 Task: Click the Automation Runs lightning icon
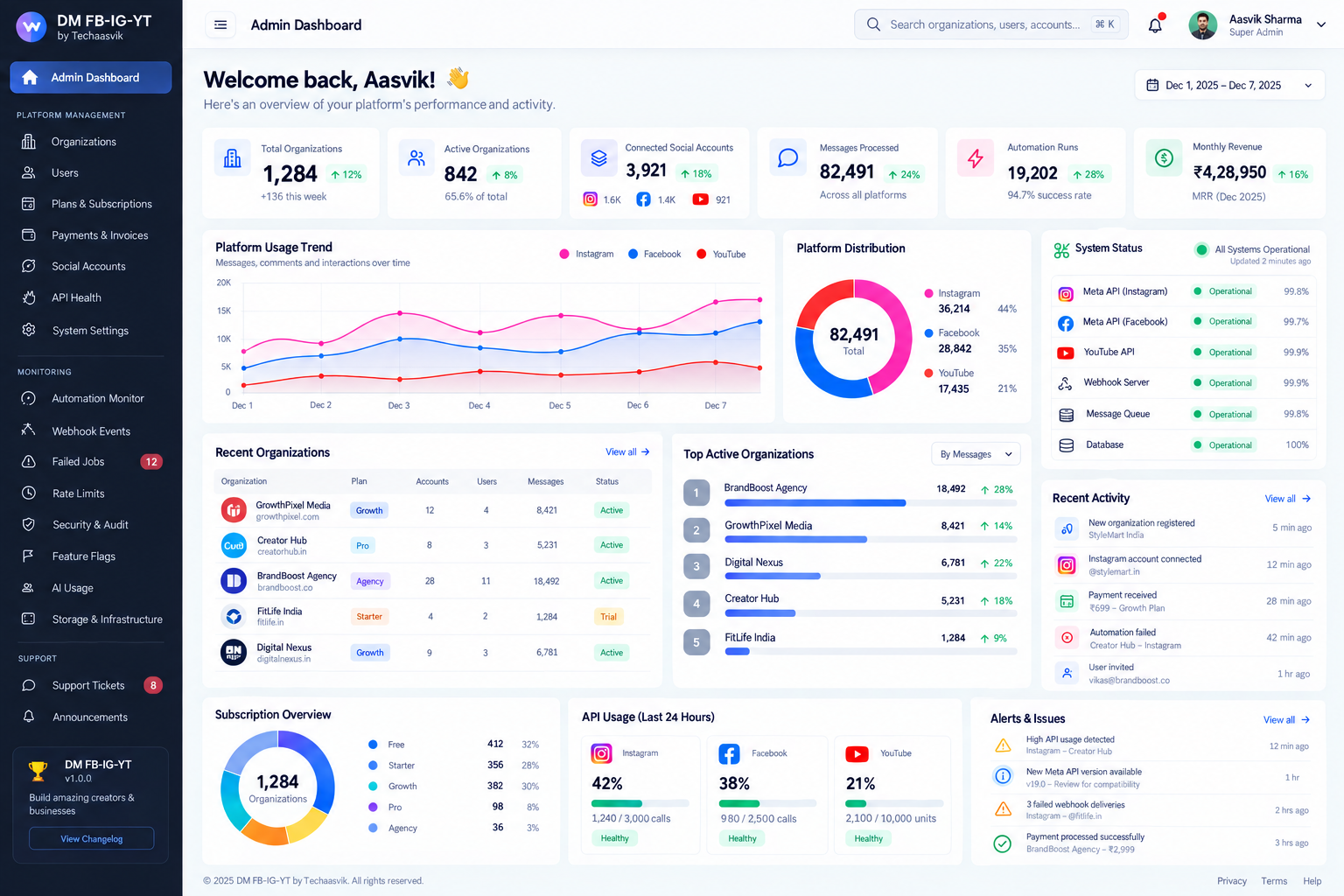(975, 157)
